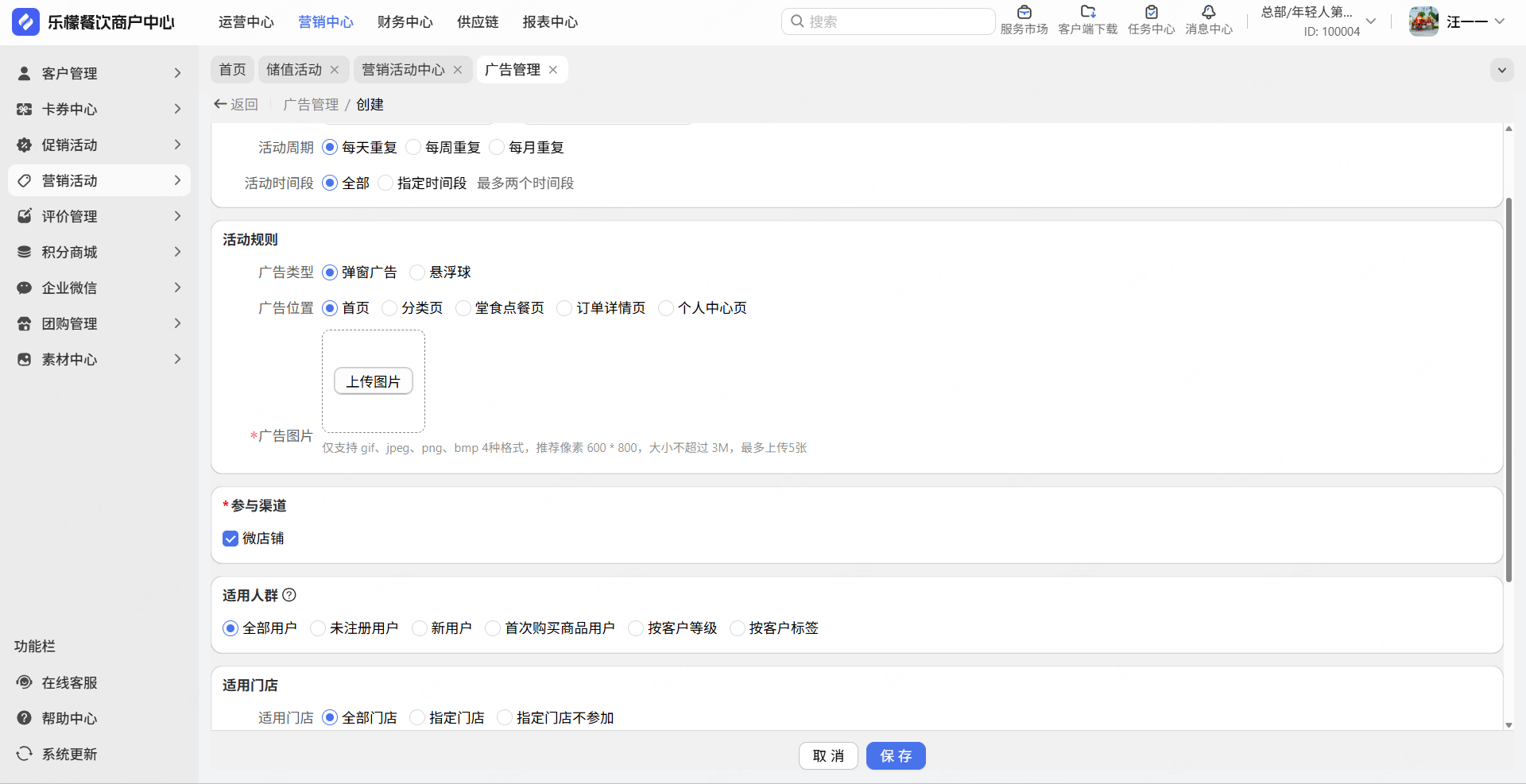
Task: Uncheck the 微店铺 channel checkbox
Action: coord(230,539)
